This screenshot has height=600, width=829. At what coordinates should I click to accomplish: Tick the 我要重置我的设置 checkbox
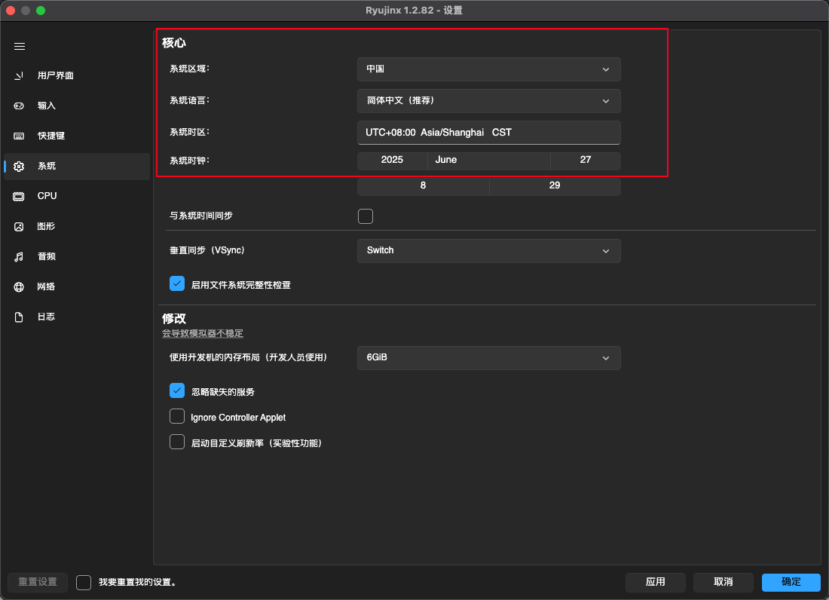[x=84, y=583]
